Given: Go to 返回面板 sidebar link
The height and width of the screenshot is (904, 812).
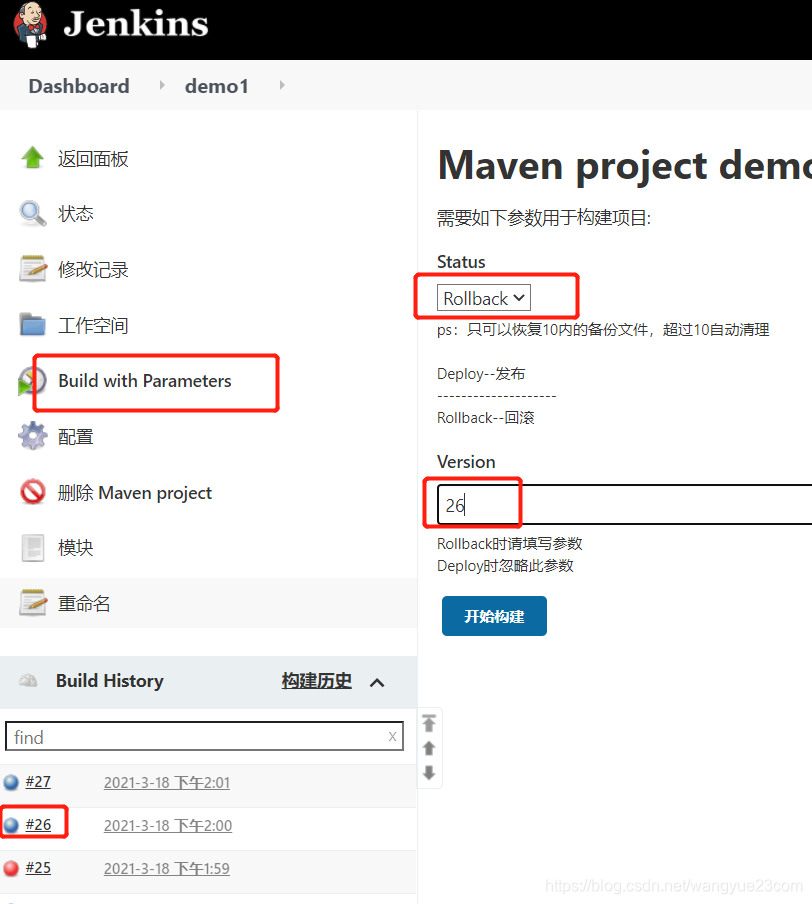Looking at the screenshot, I should (x=93, y=159).
